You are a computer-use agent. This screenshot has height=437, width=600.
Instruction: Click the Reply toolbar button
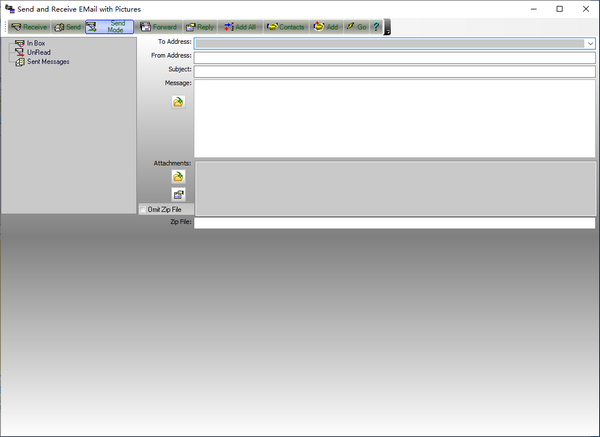[201, 27]
